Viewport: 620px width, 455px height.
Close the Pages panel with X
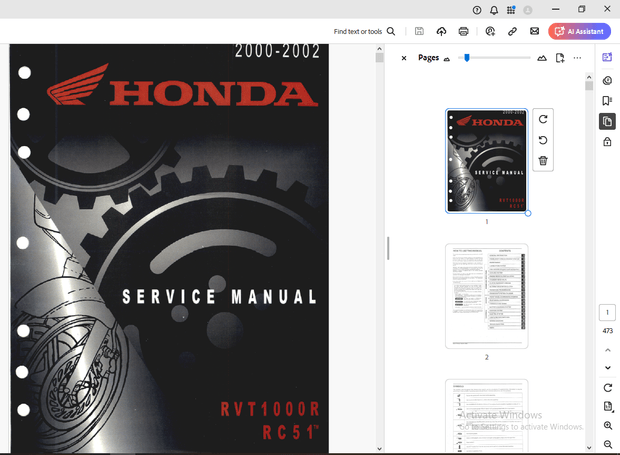(404, 58)
